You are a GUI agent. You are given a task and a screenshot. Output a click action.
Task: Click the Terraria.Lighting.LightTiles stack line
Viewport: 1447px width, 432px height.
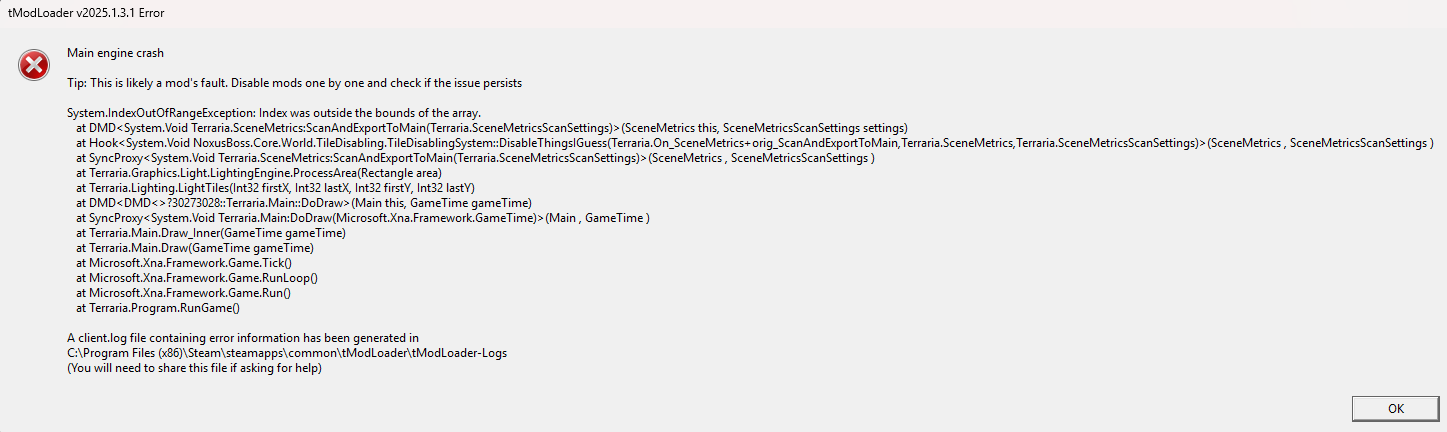[275, 188]
